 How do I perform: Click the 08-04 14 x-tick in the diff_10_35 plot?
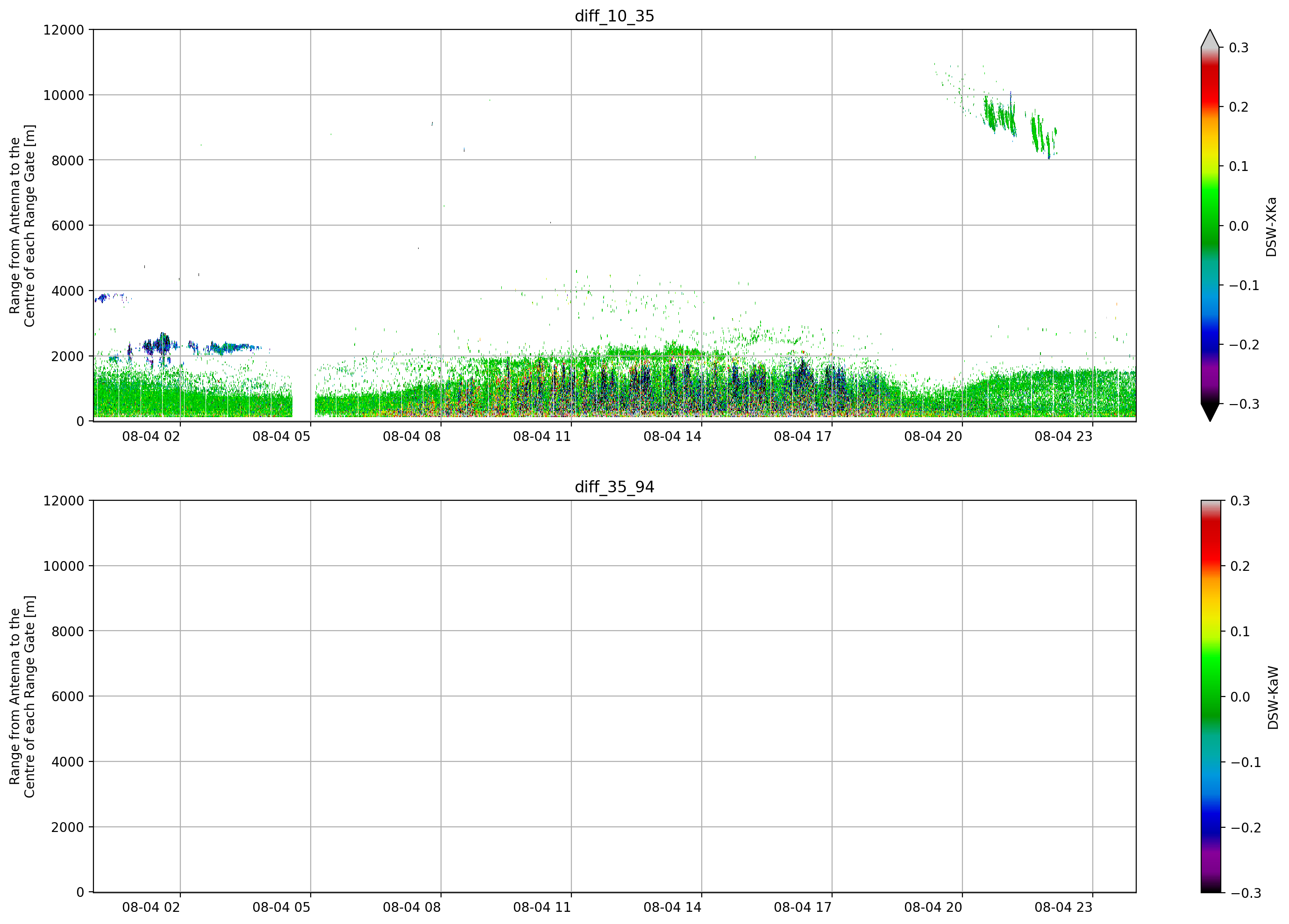point(672,436)
